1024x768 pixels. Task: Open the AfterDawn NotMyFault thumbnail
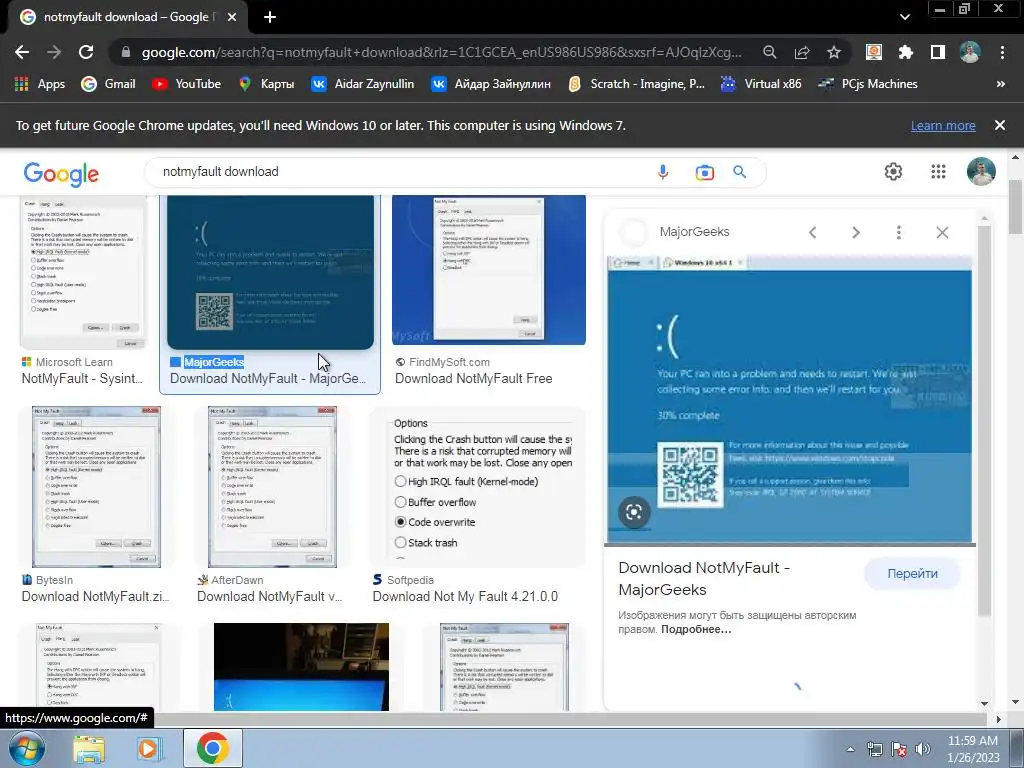272,487
